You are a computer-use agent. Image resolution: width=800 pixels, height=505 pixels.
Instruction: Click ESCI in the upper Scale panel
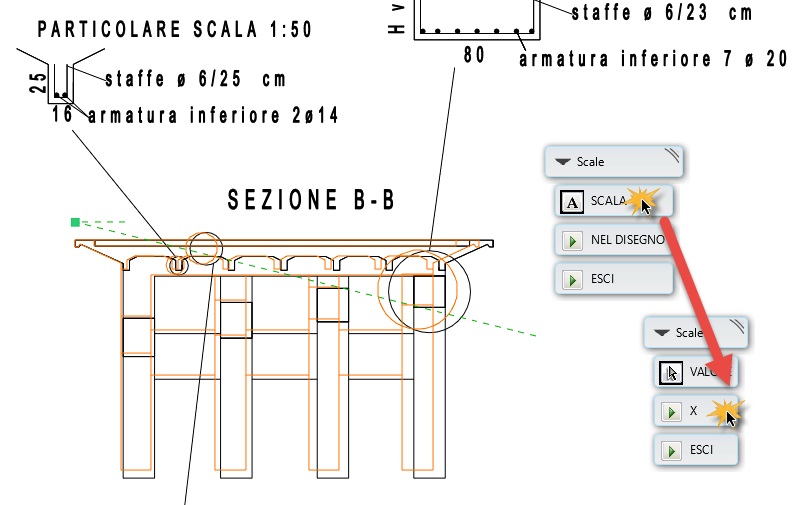614,279
